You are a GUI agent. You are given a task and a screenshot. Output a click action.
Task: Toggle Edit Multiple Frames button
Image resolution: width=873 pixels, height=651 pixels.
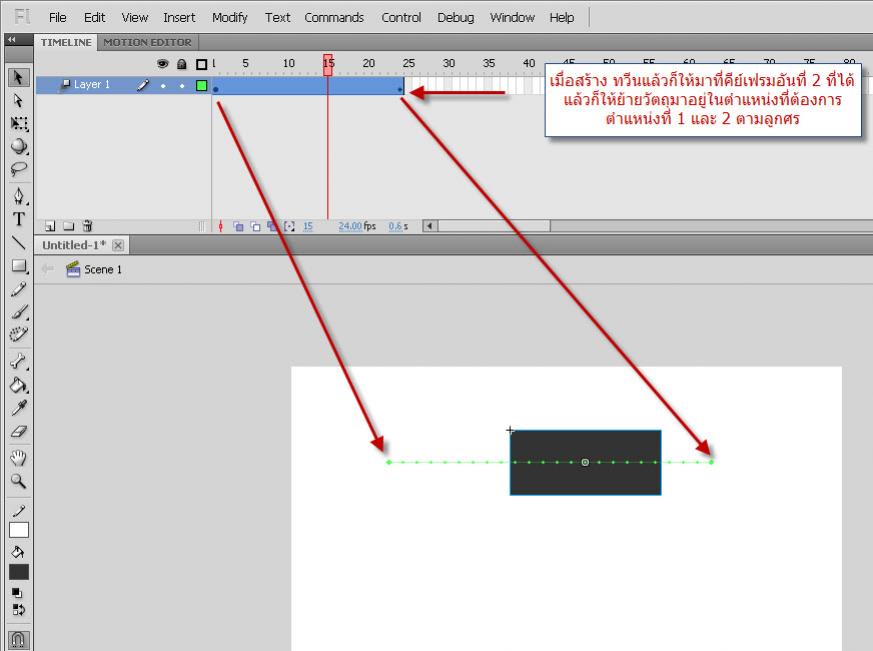[x=272, y=226]
